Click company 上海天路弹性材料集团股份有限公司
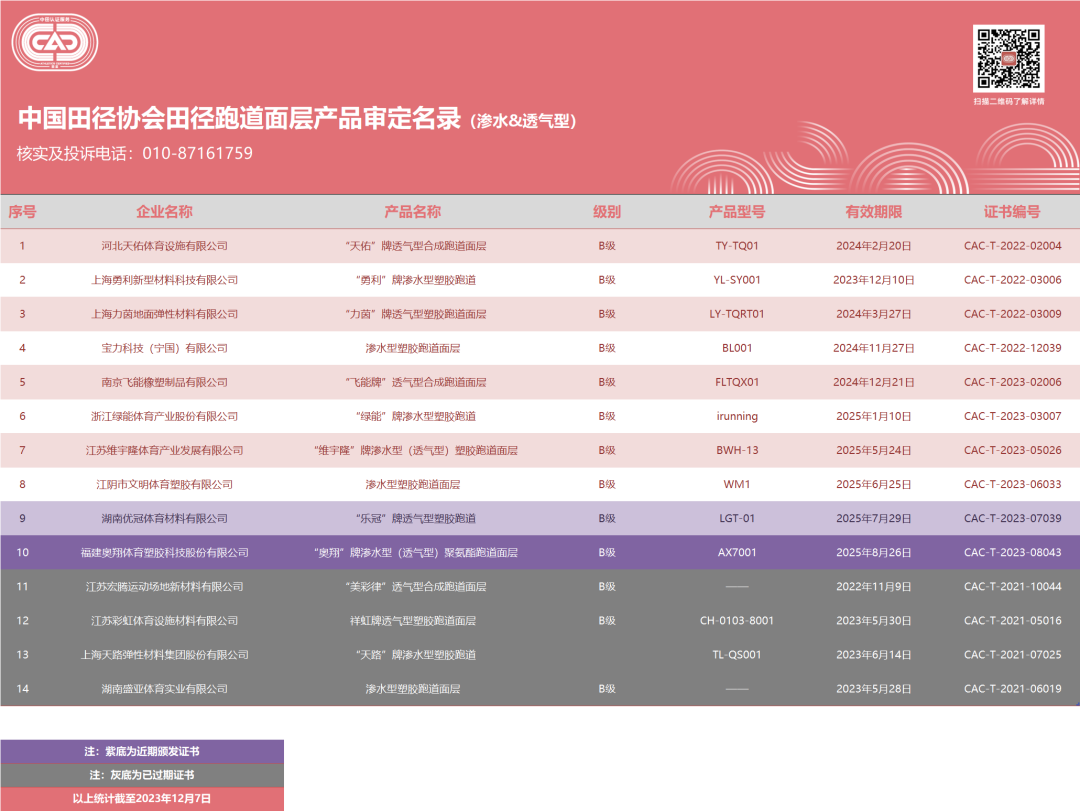The image size is (1080, 811). 164,655
